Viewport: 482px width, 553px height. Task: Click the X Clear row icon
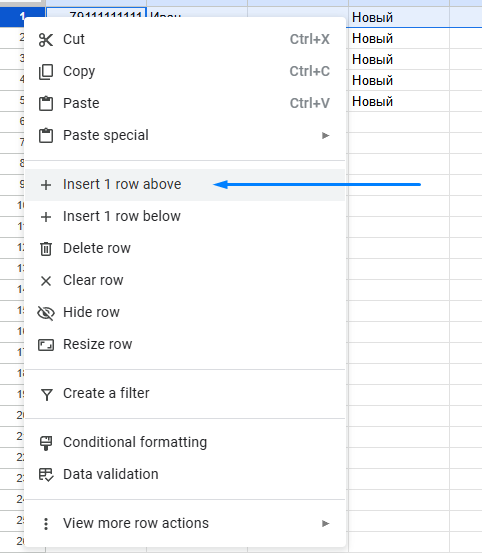46,281
